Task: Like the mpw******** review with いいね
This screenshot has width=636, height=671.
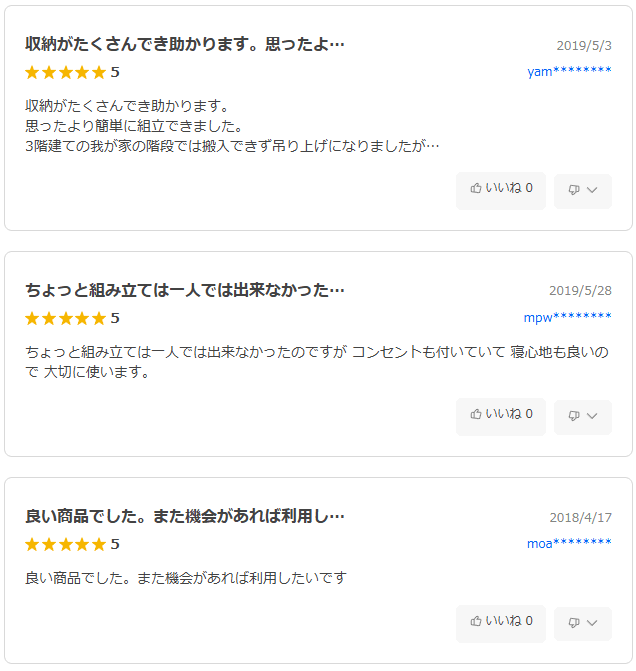Action: pyautogui.click(x=500, y=416)
